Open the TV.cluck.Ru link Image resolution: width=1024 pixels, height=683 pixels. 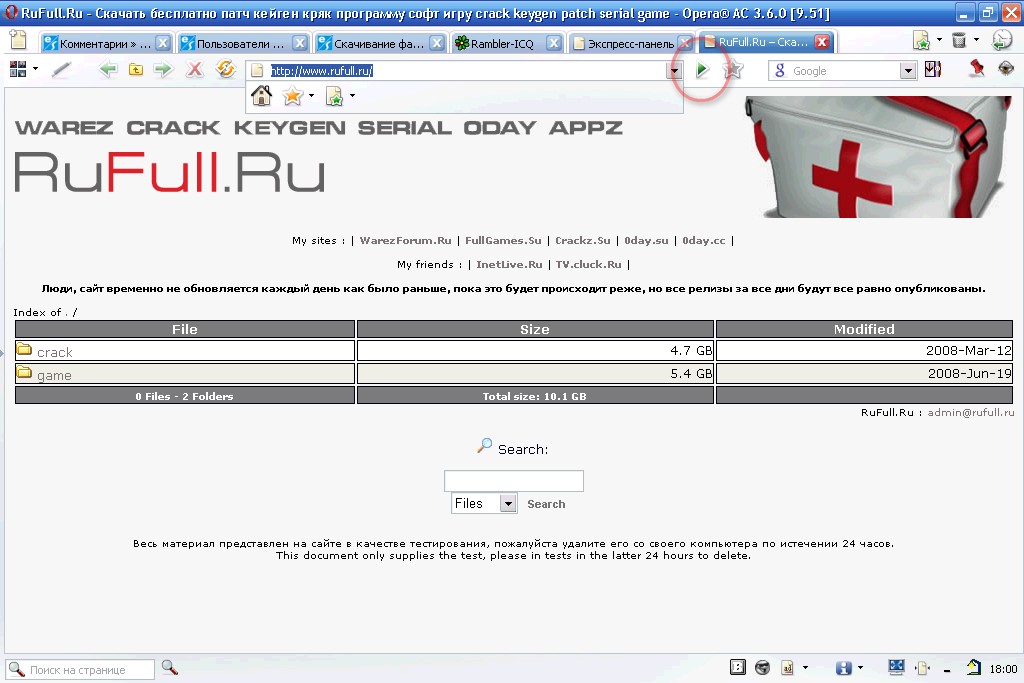click(588, 264)
